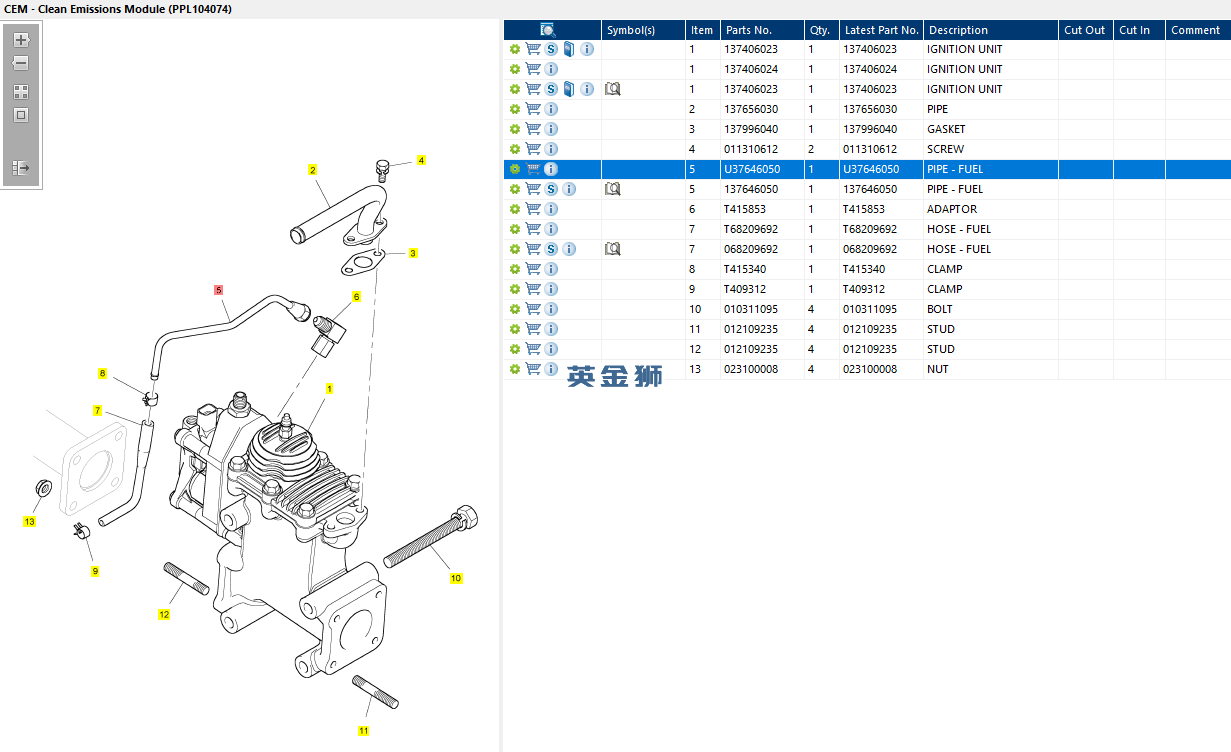This screenshot has height=752, width=1231.
Task: Click the Qty. column header
Action: (x=821, y=30)
